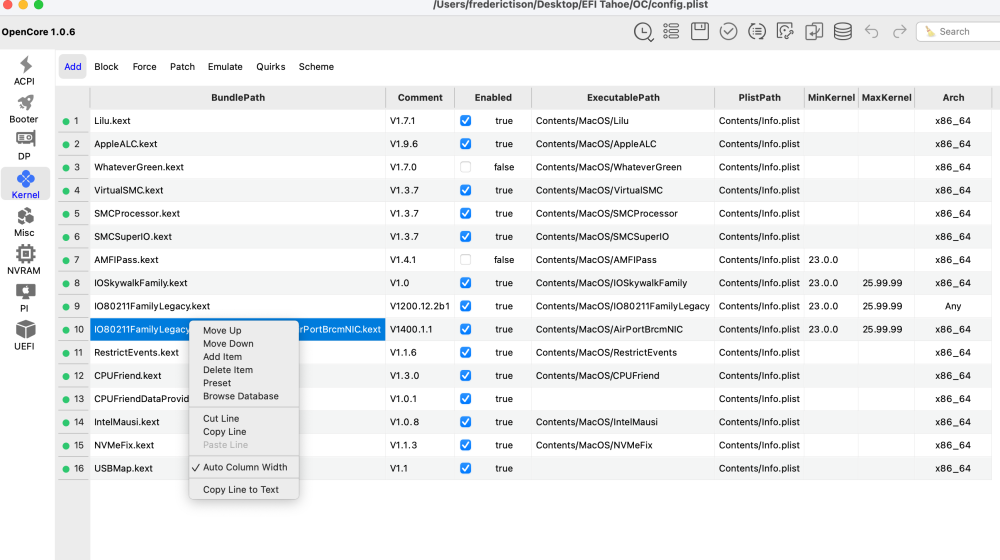This screenshot has height=560, width=1000.
Task: Toggle the IOSkywalkFamily.kext enabled checkbox
Action: coord(466,283)
